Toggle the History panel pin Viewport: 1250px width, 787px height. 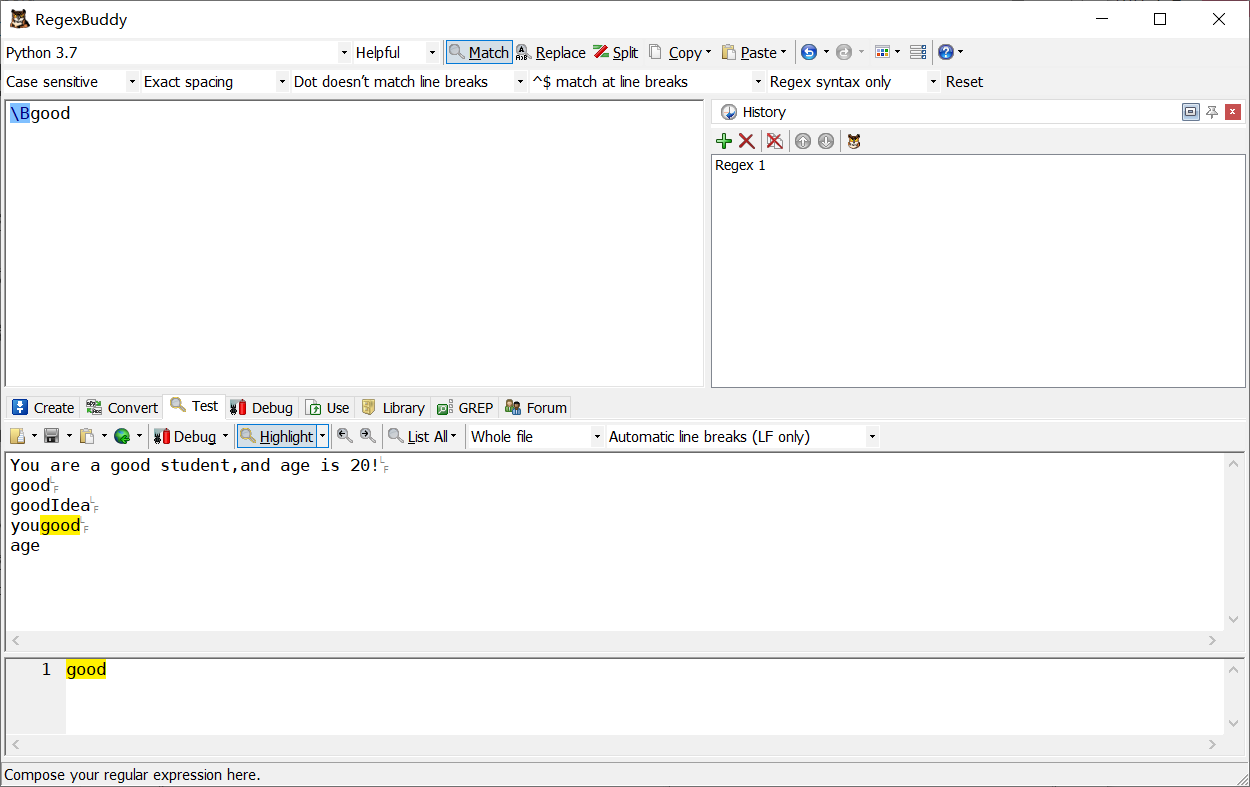click(1212, 112)
